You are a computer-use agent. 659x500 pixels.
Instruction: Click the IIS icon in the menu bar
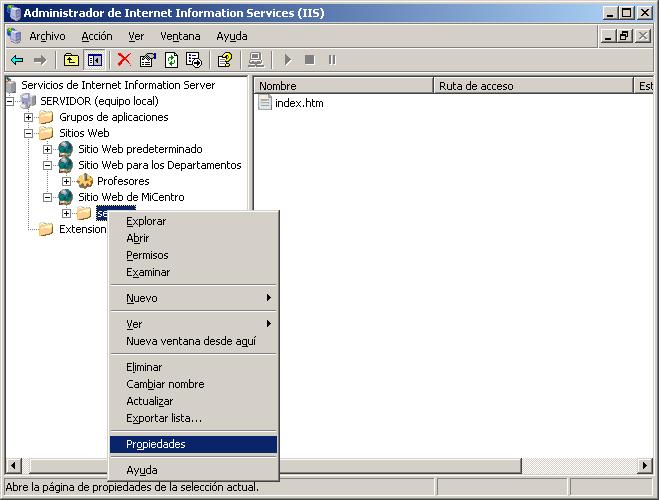pos(14,36)
